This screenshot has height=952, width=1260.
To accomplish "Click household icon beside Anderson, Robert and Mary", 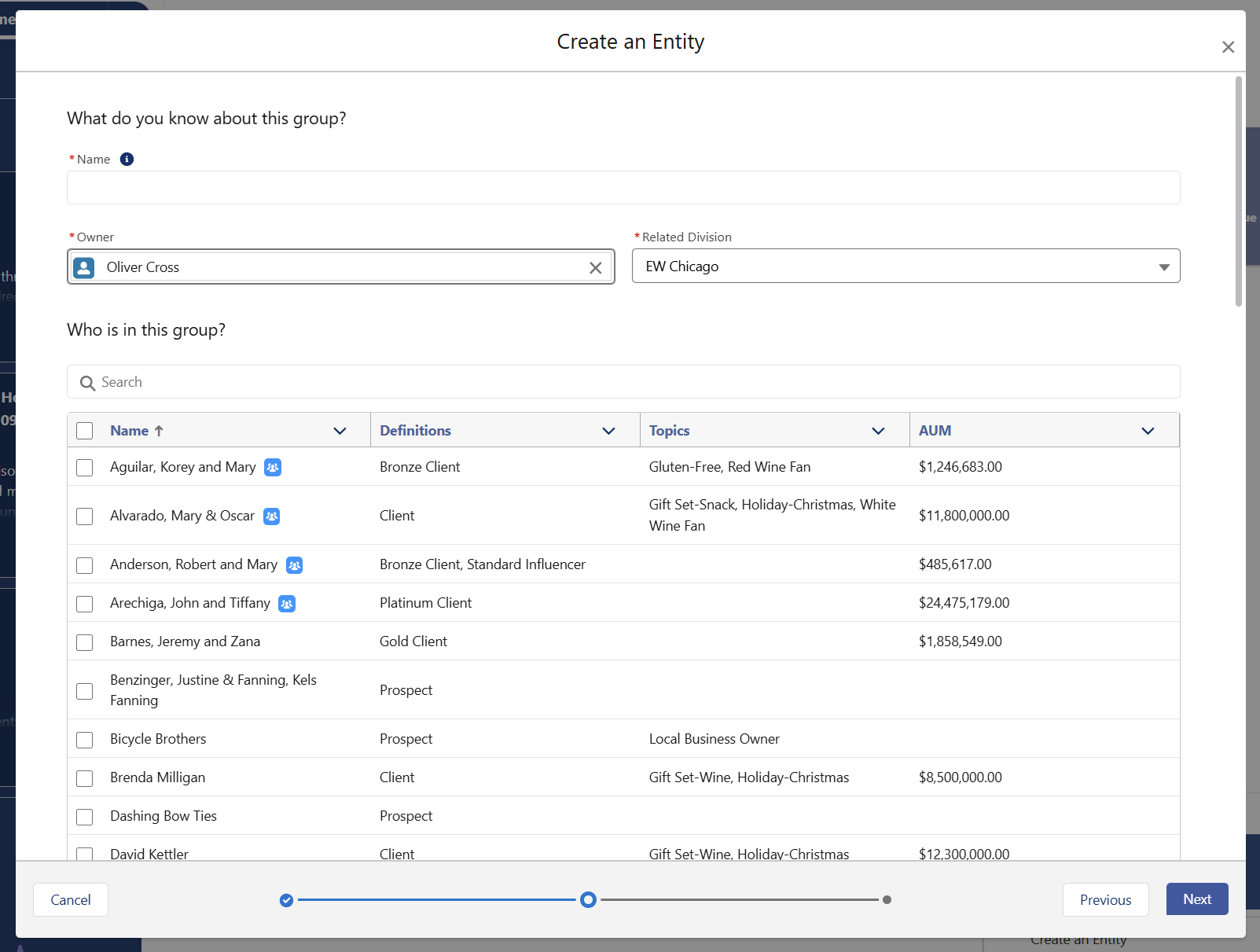I will (294, 564).
